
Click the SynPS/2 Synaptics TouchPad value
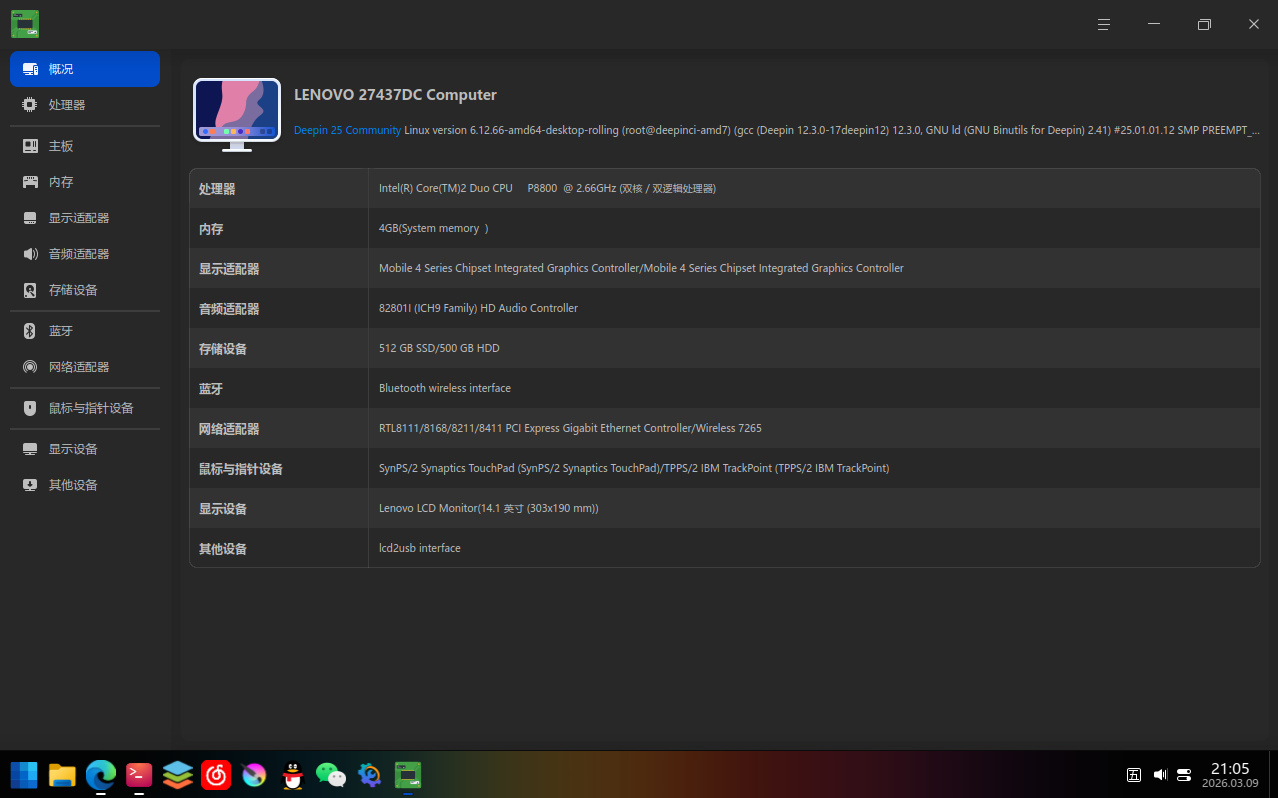click(x=634, y=468)
